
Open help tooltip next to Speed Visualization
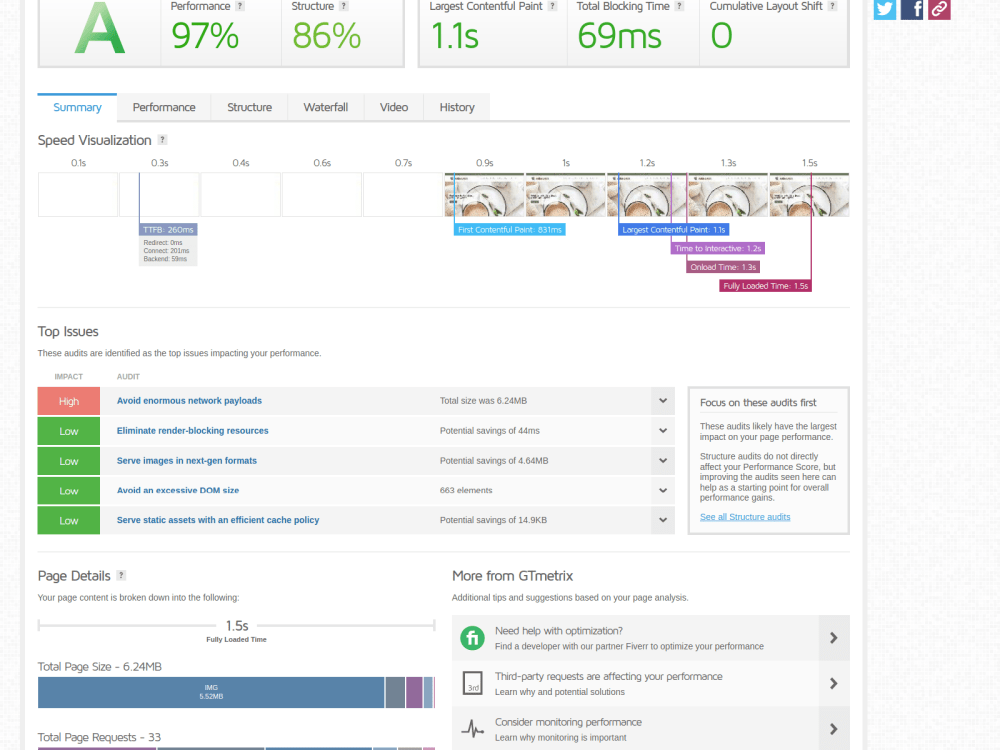163,140
